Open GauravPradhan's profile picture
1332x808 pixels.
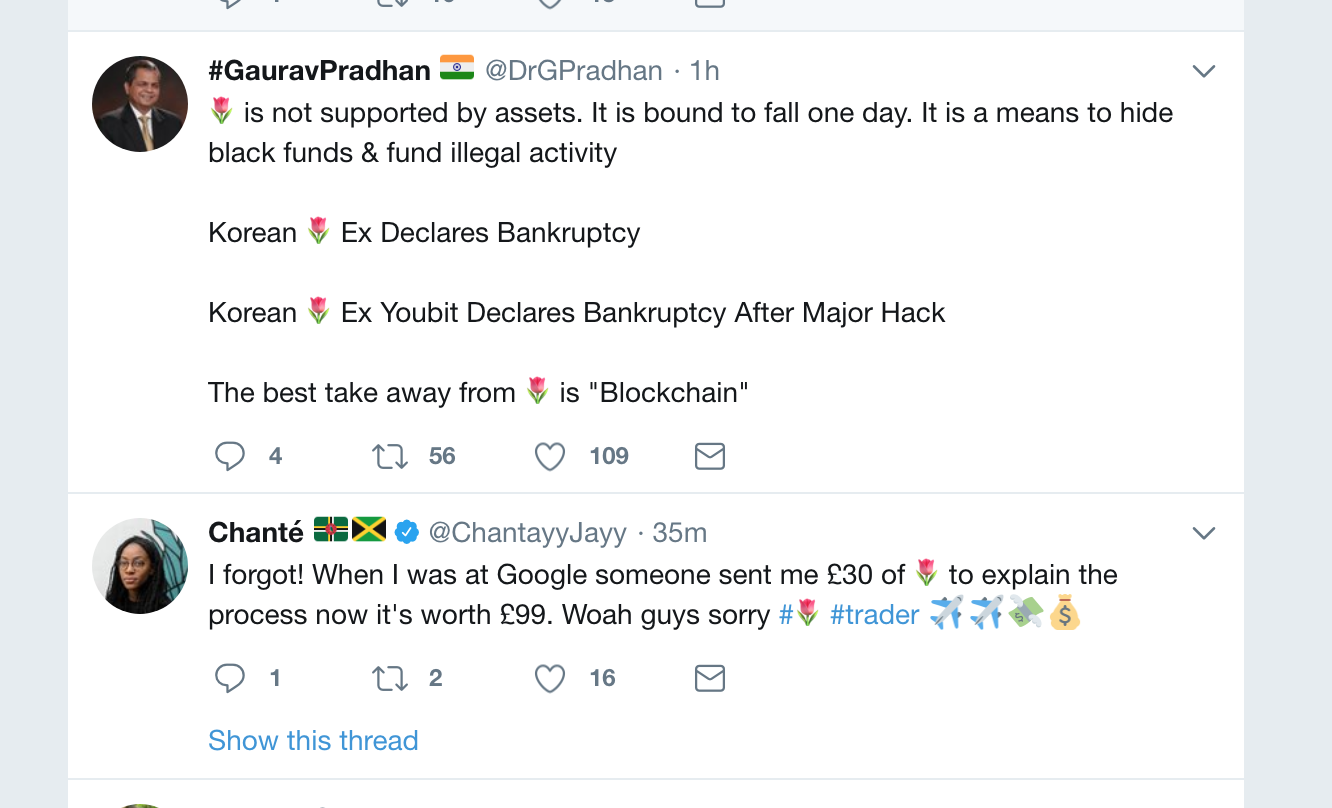tap(140, 104)
